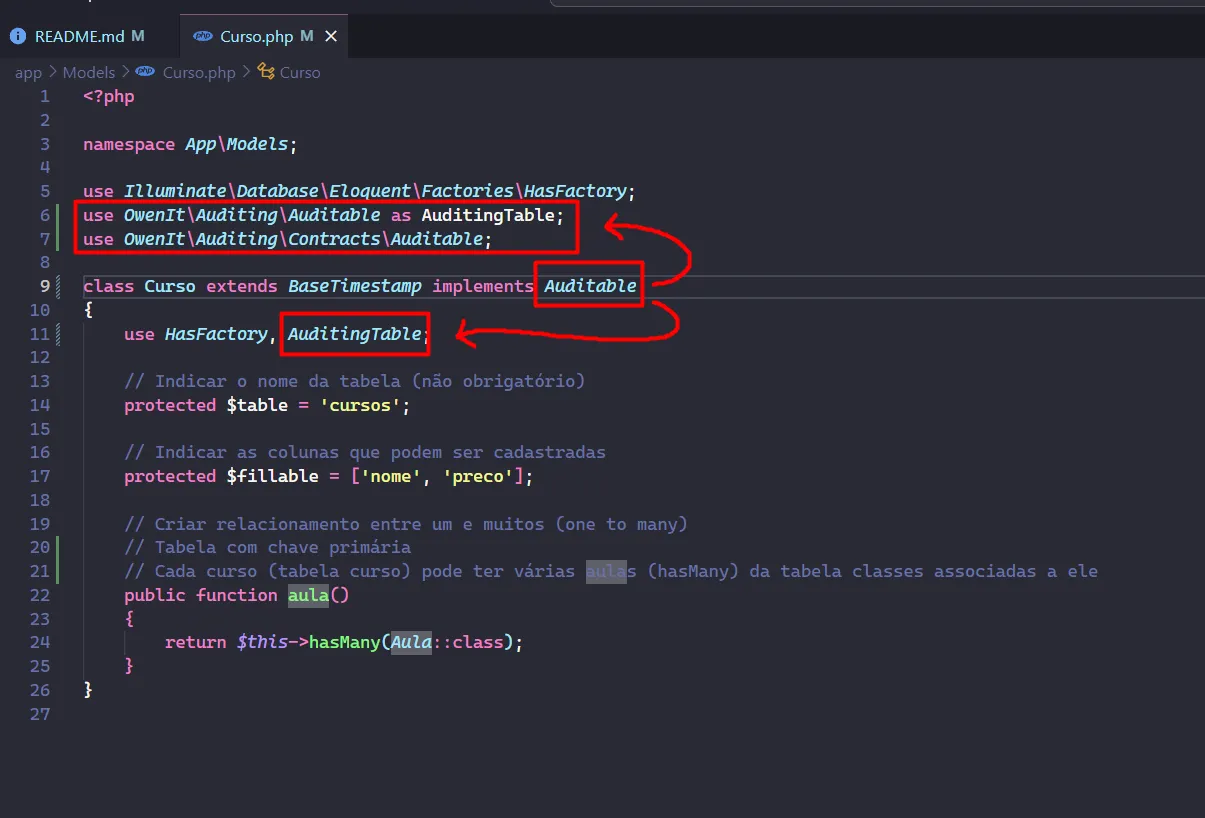Click line number 22 in the gutter
This screenshot has width=1205, height=818.
pos(40,595)
